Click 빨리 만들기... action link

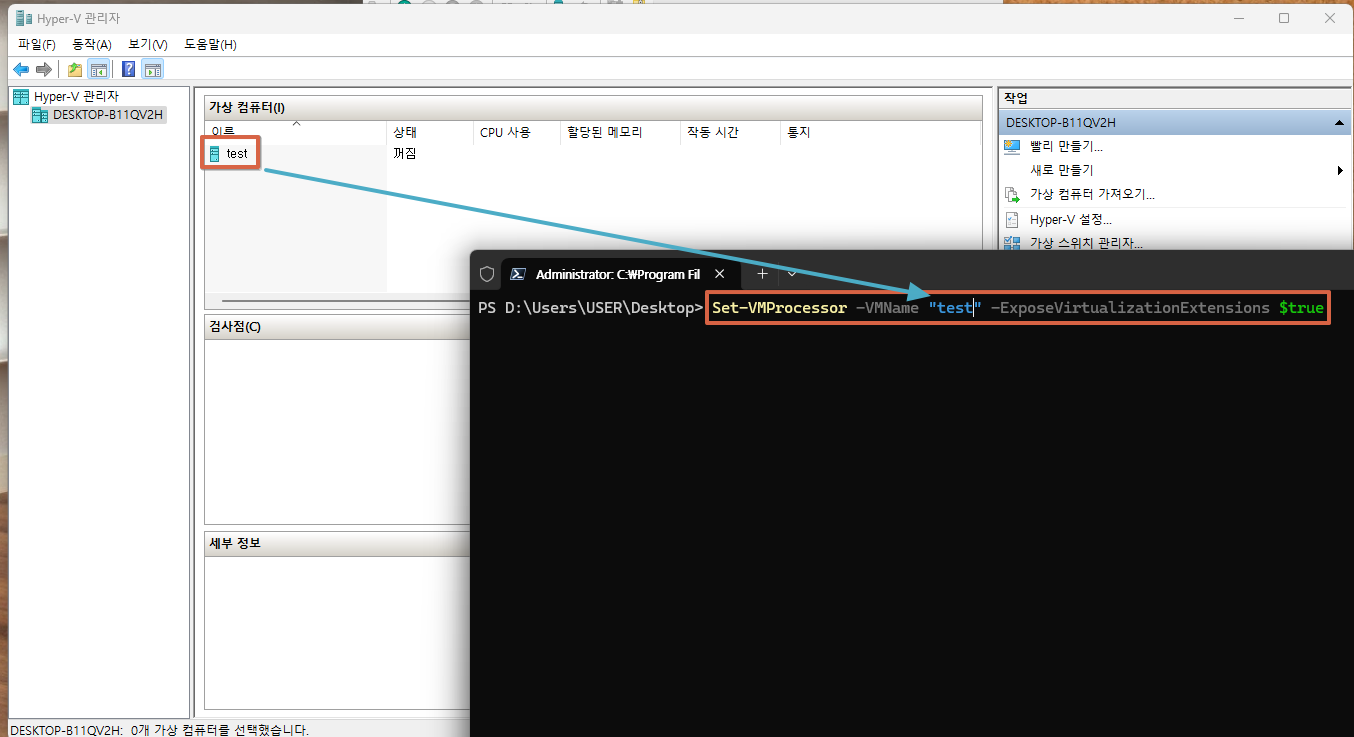(x=1067, y=146)
